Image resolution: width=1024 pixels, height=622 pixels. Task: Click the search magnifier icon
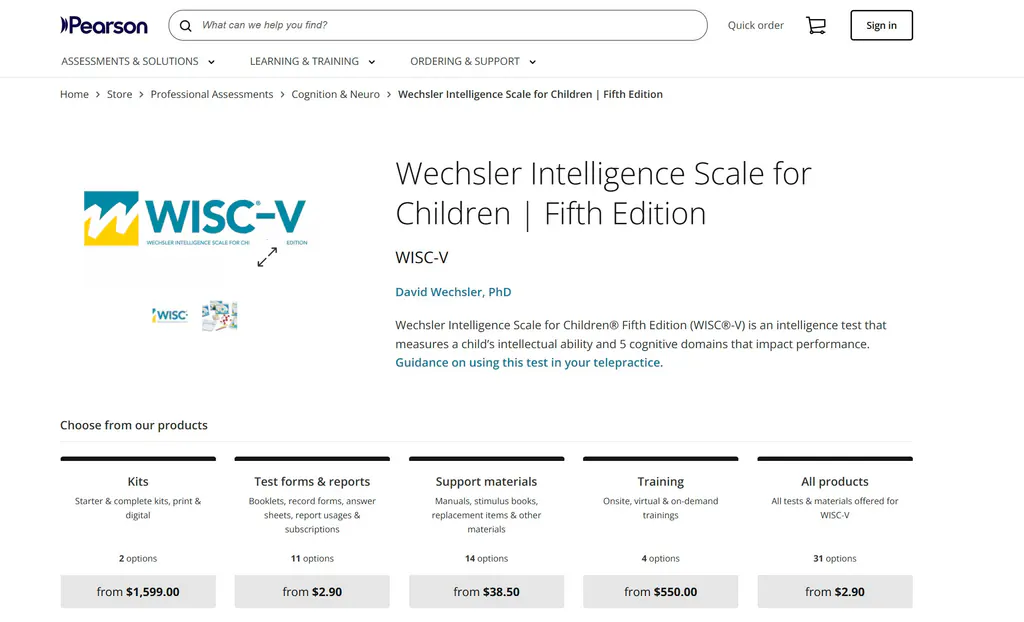pyautogui.click(x=186, y=25)
